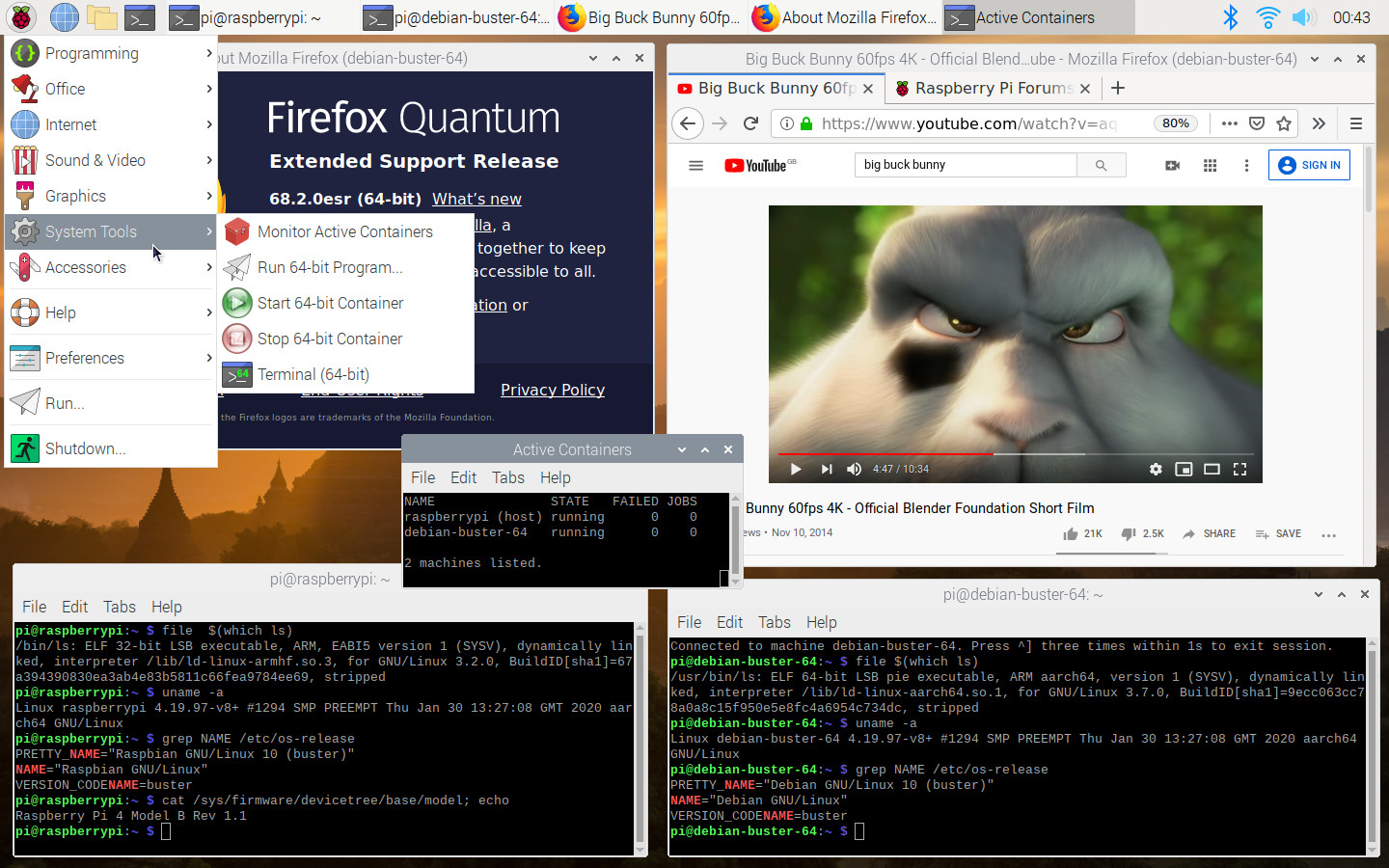Open the File Manager from the top panel
This screenshot has height=868, width=1389.
[x=101, y=16]
